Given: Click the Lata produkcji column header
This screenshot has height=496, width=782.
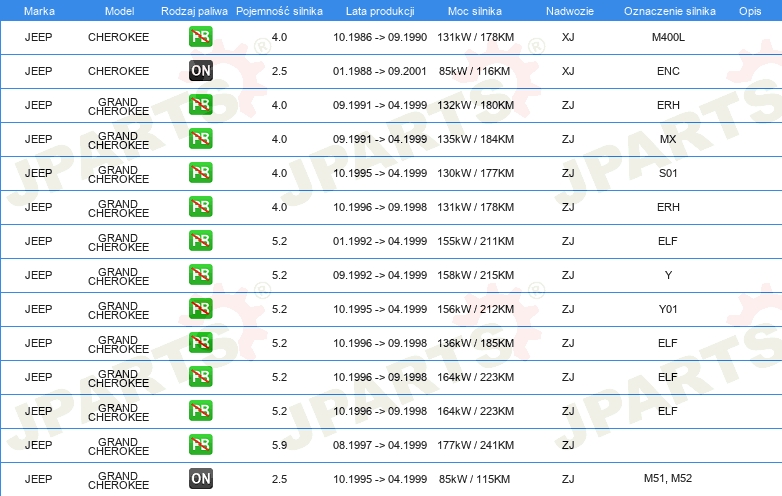Looking at the screenshot, I should 380,11.
